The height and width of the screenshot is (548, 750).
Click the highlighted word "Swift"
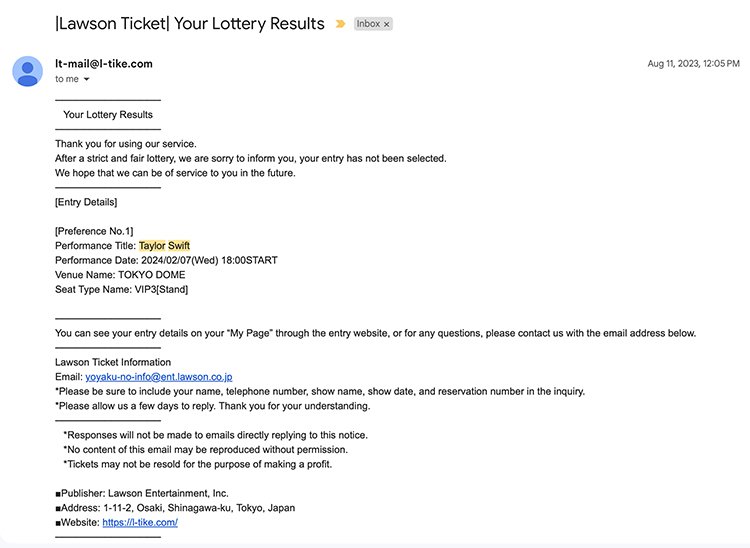coord(179,246)
